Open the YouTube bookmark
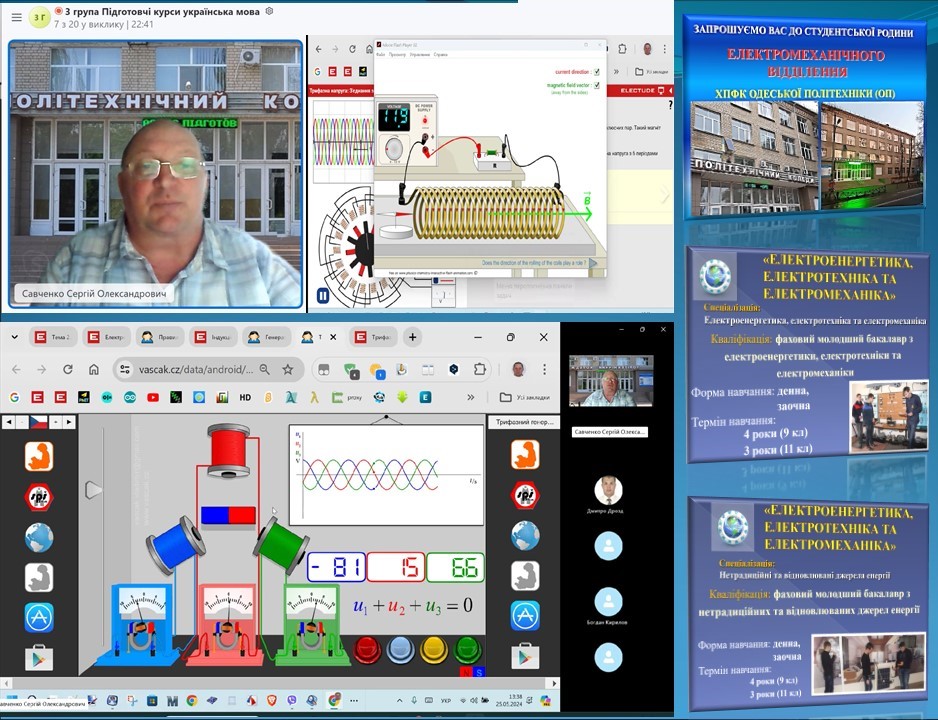Screen dimensions: 938x720 point(153,397)
